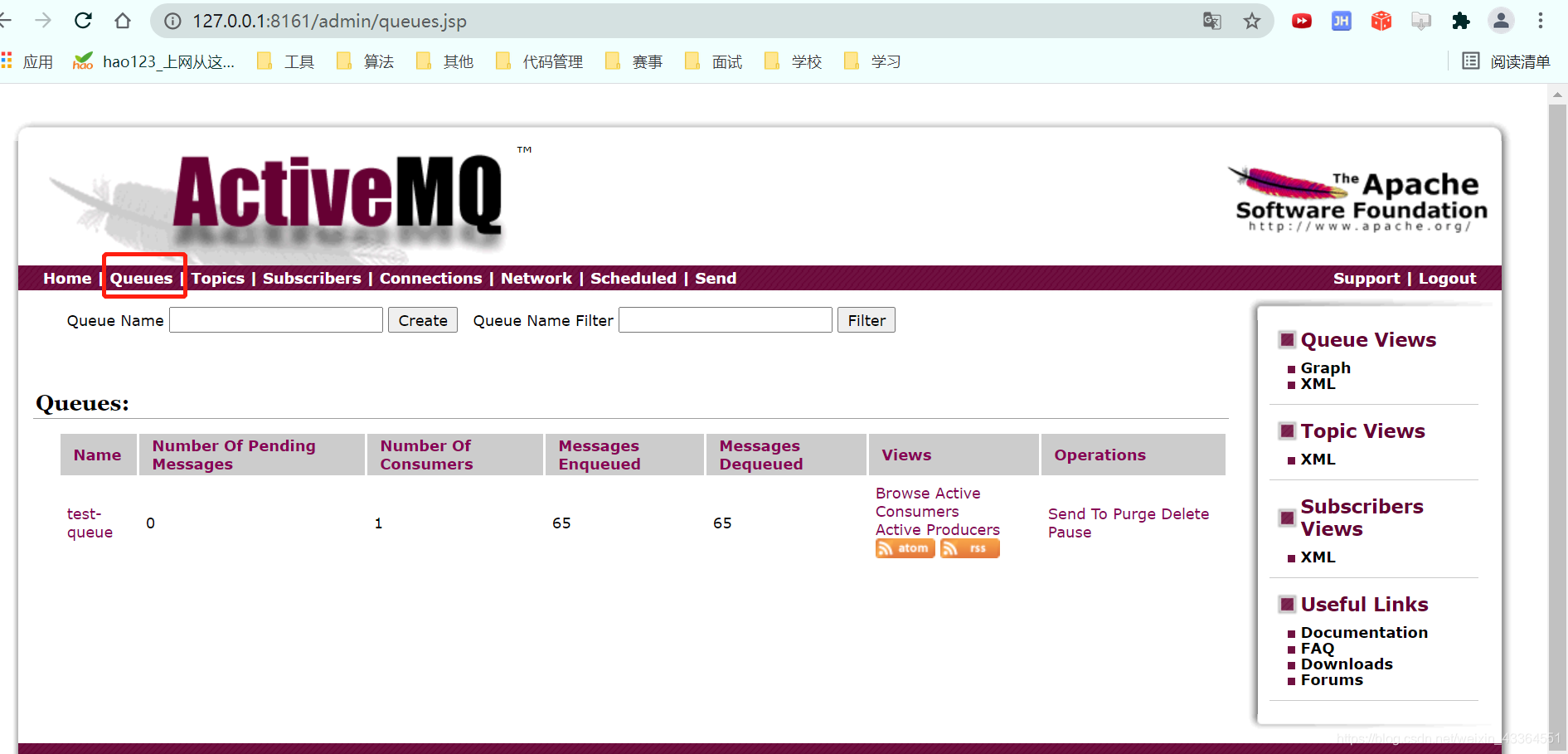This screenshot has height=754, width=1568.
Task: Open the Send menu item
Action: point(716,279)
